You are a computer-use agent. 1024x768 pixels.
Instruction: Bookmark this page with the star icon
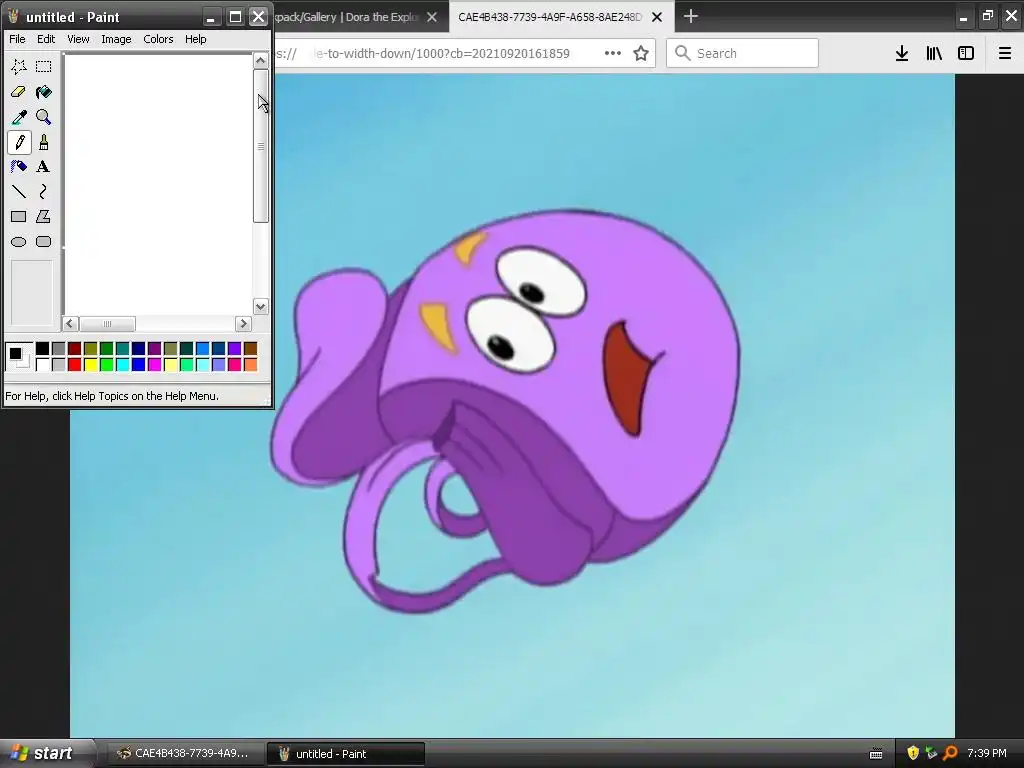(x=641, y=54)
